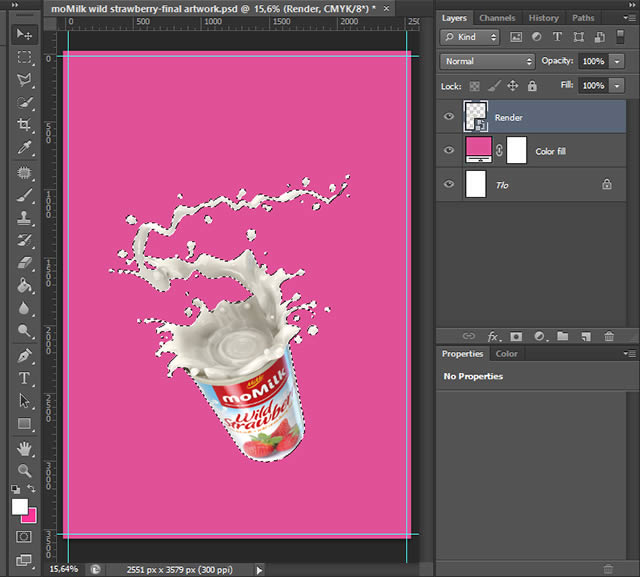Screen dimensions: 640x577
Task: Create new fill or adjustment layer
Action: pyautogui.click(x=540, y=337)
